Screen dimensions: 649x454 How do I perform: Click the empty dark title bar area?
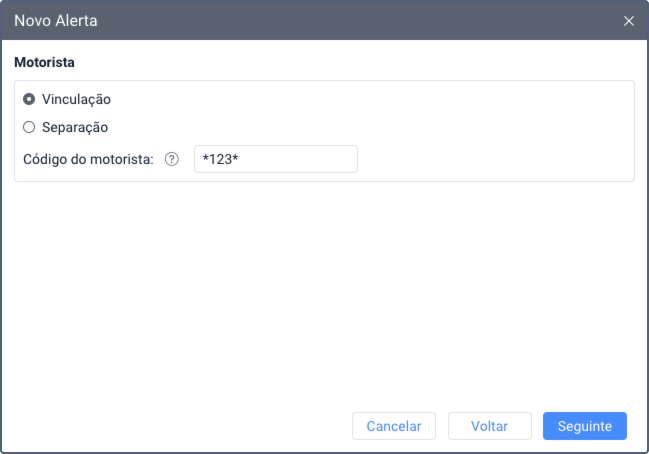(350, 20)
